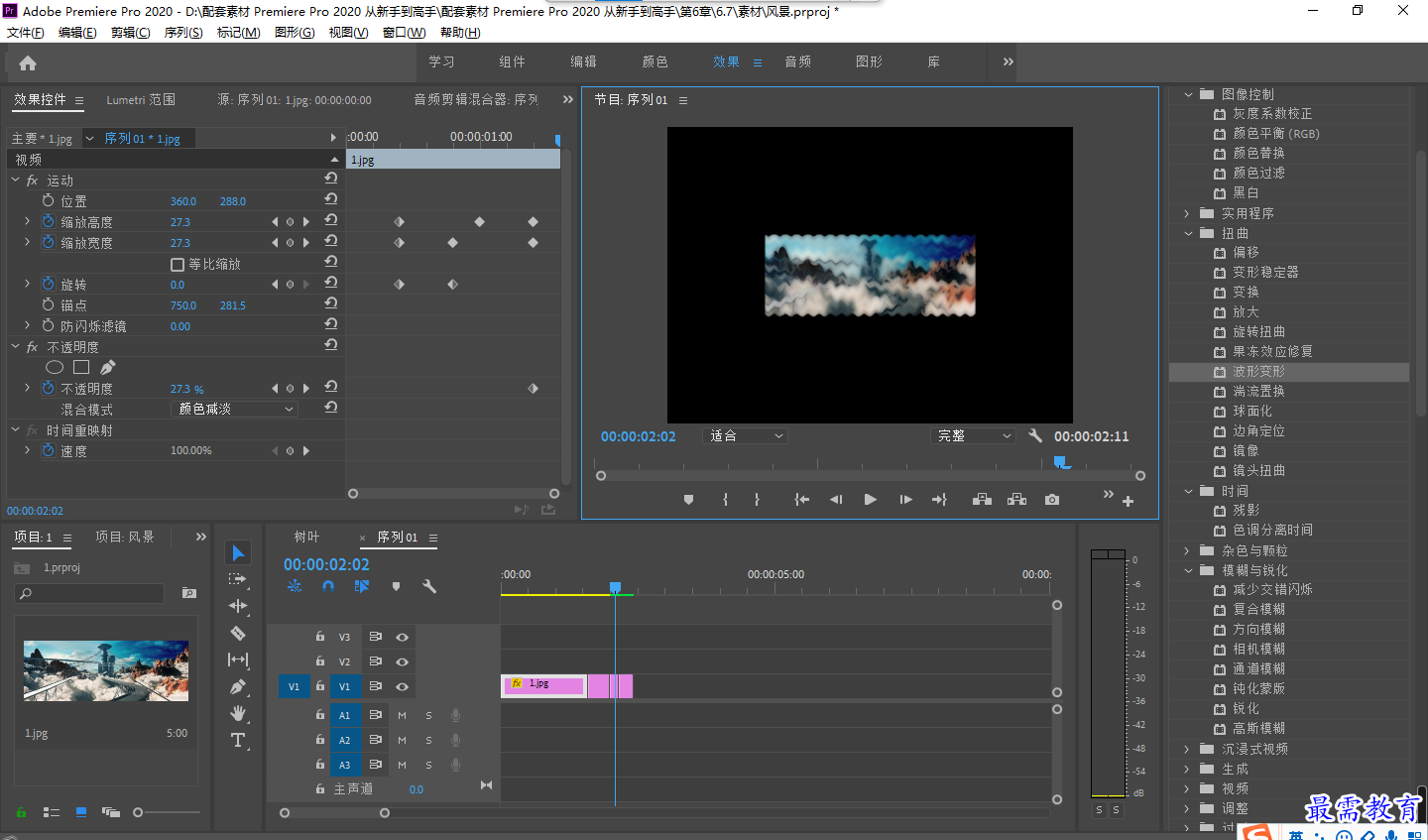Select the Selection arrow tool
1428x840 pixels.
tap(238, 552)
